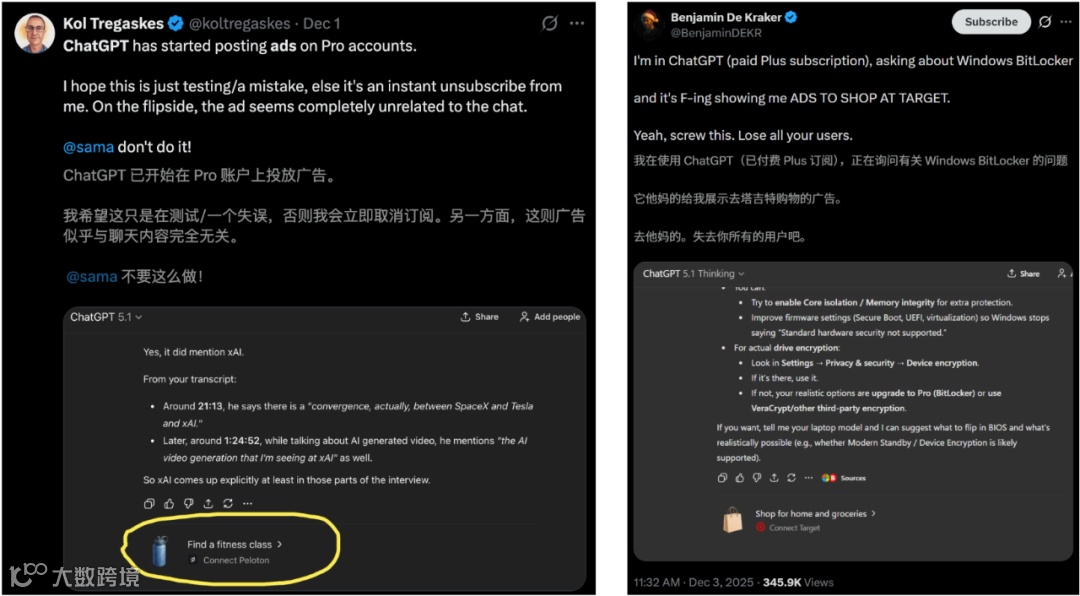Open more options beside Subscribe button
1080x596 pixels.
click(x=1066, y=22)
